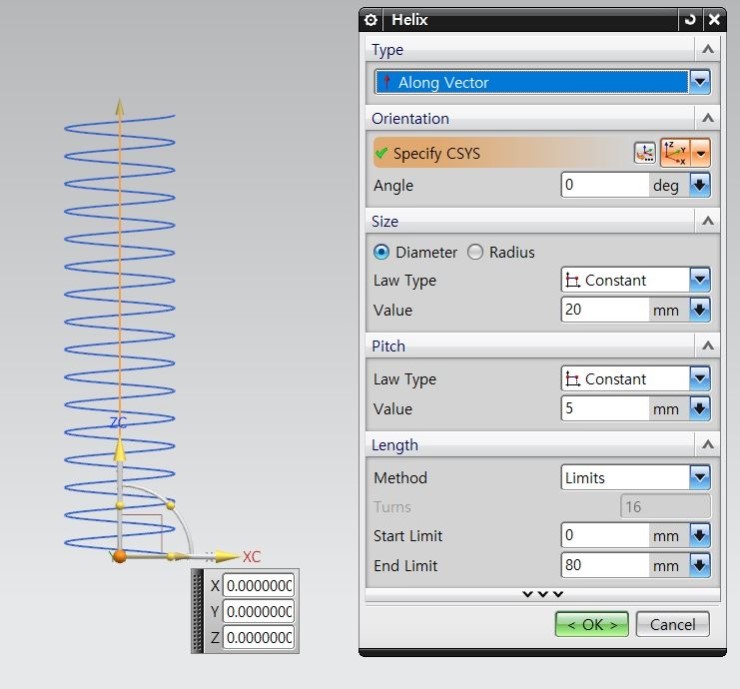
Task: Click the CSYS type icon in Orientation
Action: click(677, 153)
